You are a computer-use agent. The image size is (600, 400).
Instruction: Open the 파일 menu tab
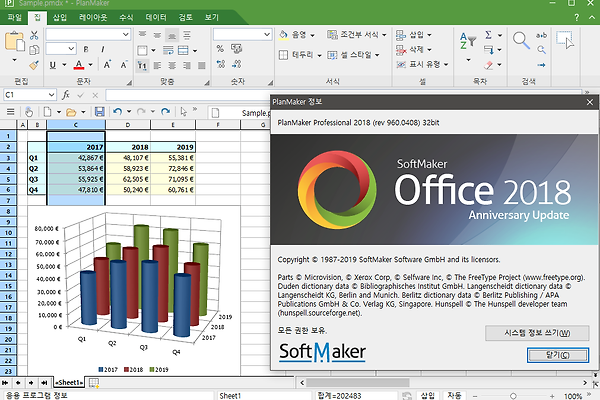pyautogui.click(x=15, y=17)
